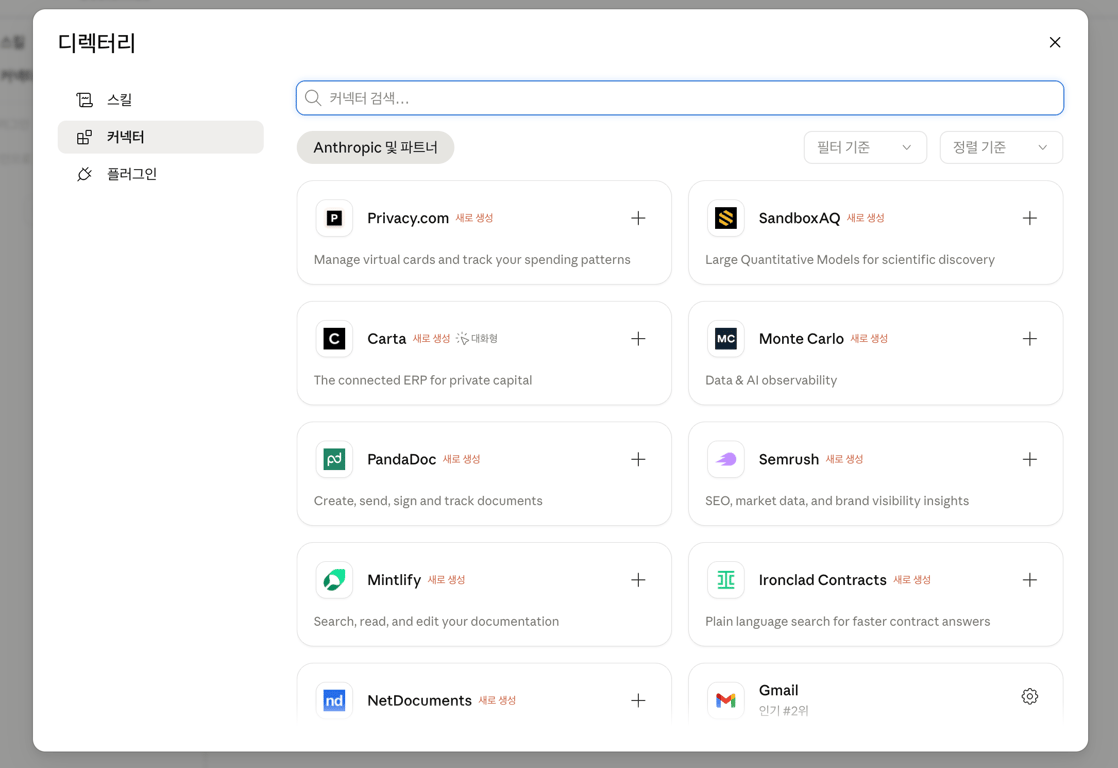Click the 커넥터 sidebar icon
Image resolution: width=1118 pixels, height=768 pixels.
pos(84,137)
